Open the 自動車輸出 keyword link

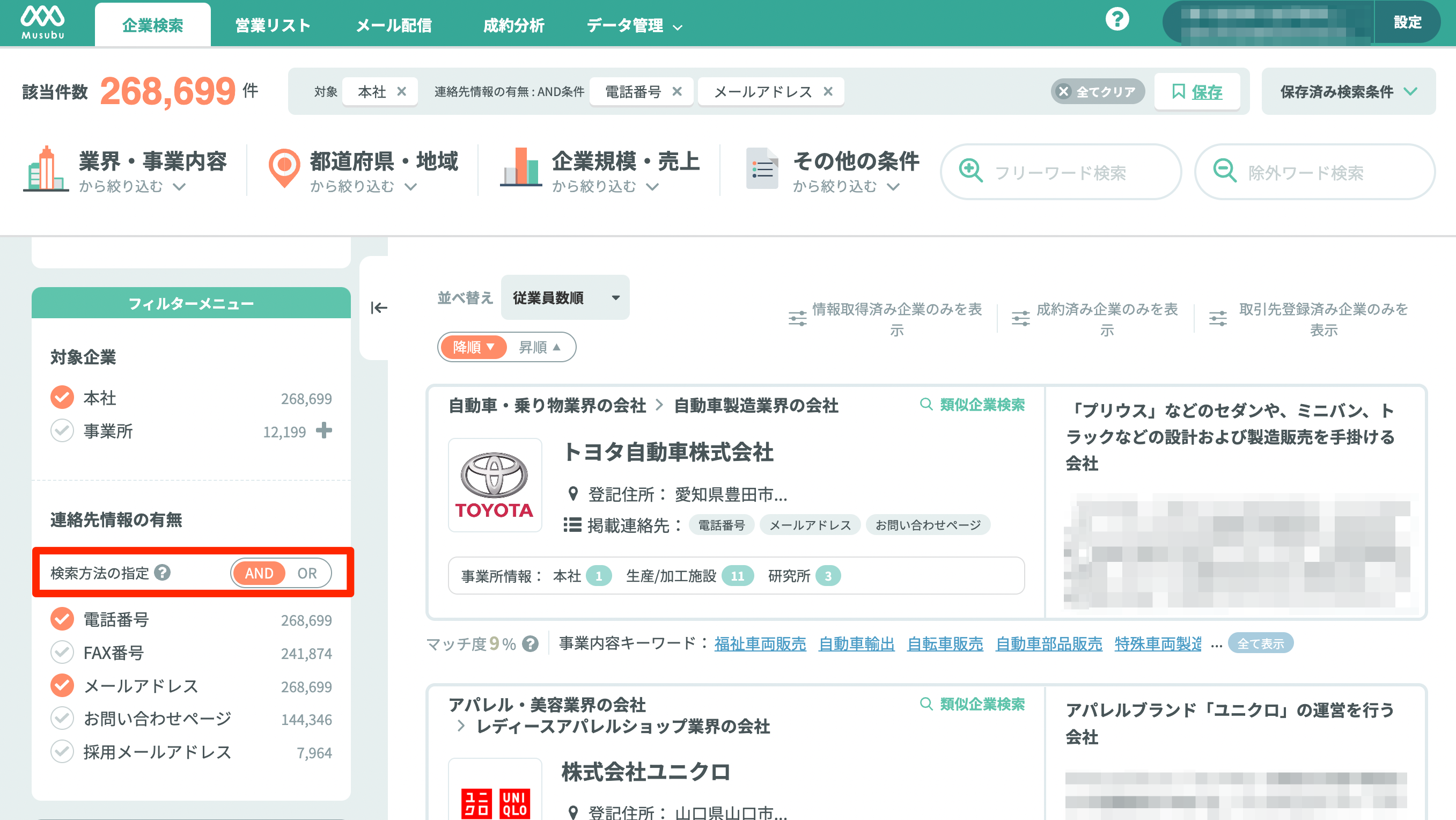coord(856,644)
